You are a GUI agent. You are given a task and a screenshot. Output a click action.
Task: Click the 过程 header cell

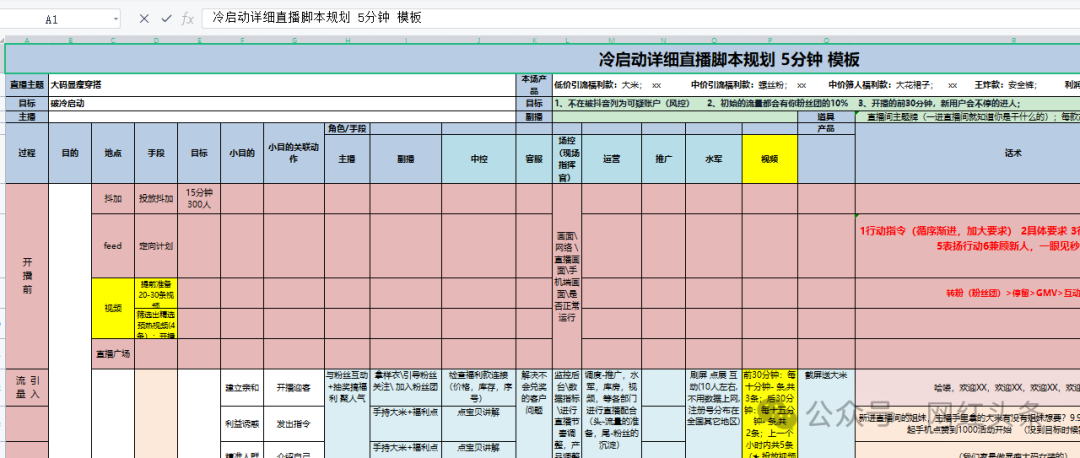(26, 154)
